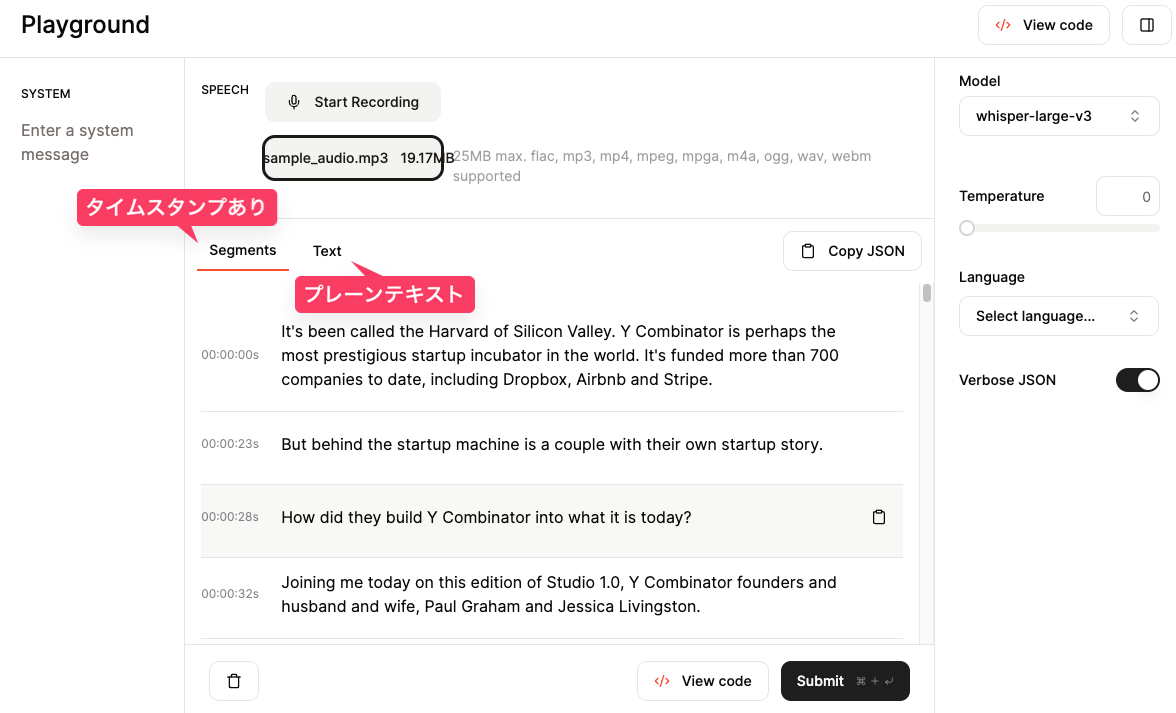1176x713 pixels.
Task: Click the code icon in top View code
Action: [1003, 25]
